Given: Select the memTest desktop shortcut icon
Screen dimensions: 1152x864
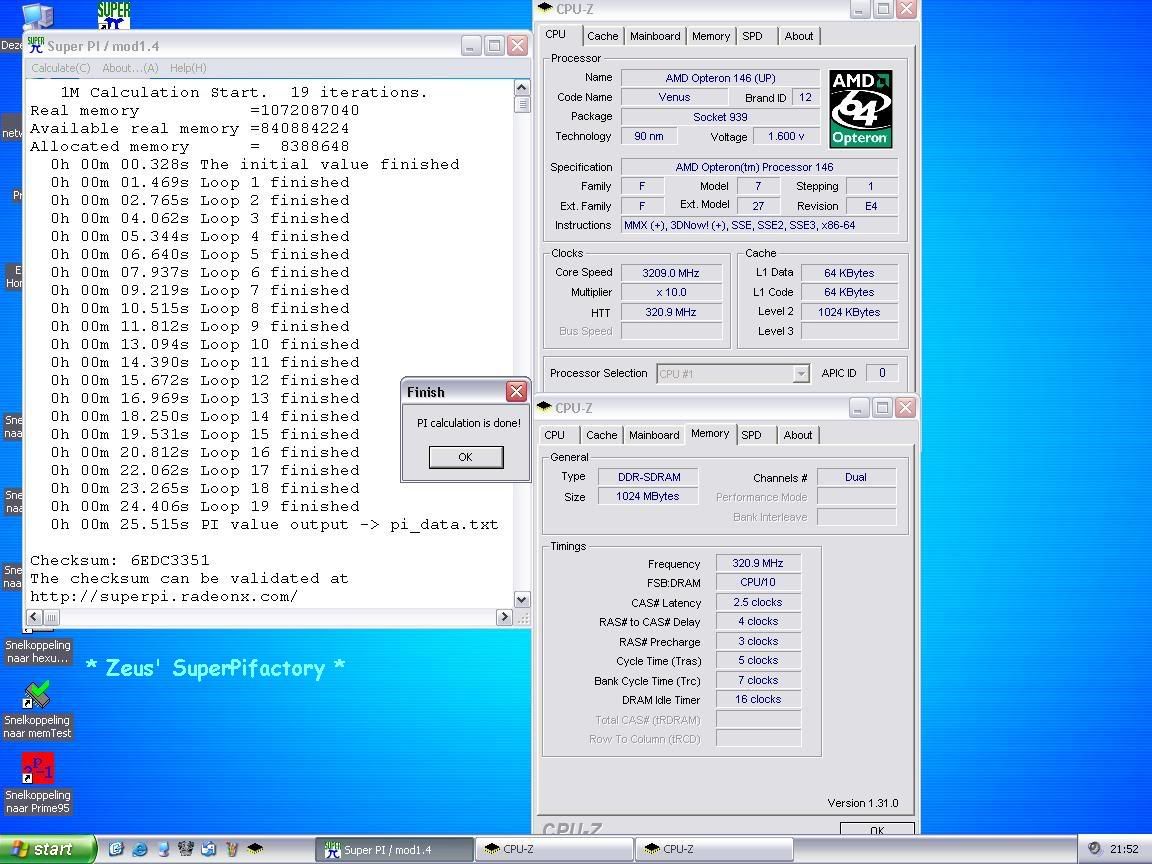Looking at the screenshot, I should tap(37, 694).
